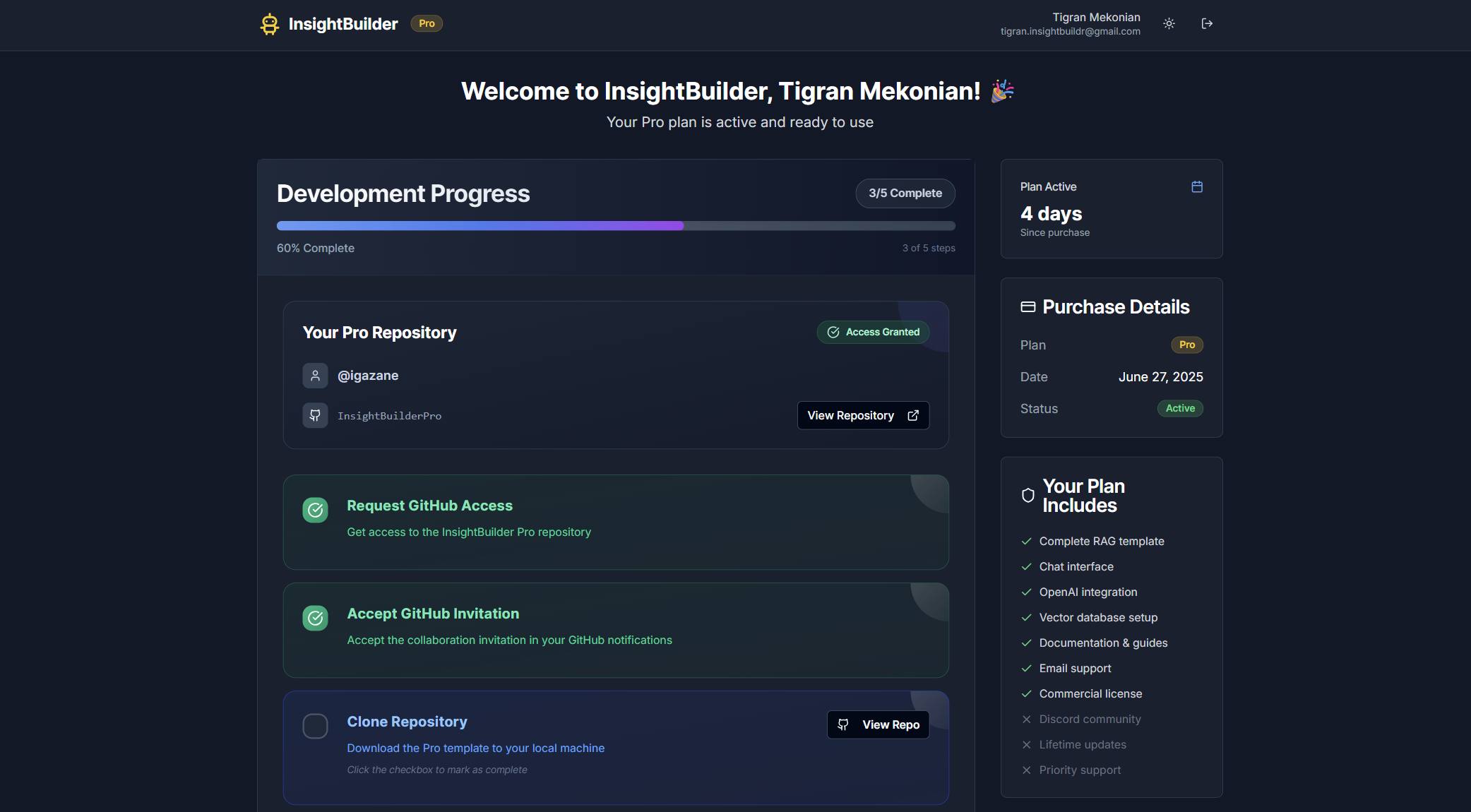1471x812 pixels.
Task: Uncheck the Accept GitHub Invitation step
Action: [x=315, y=618]
